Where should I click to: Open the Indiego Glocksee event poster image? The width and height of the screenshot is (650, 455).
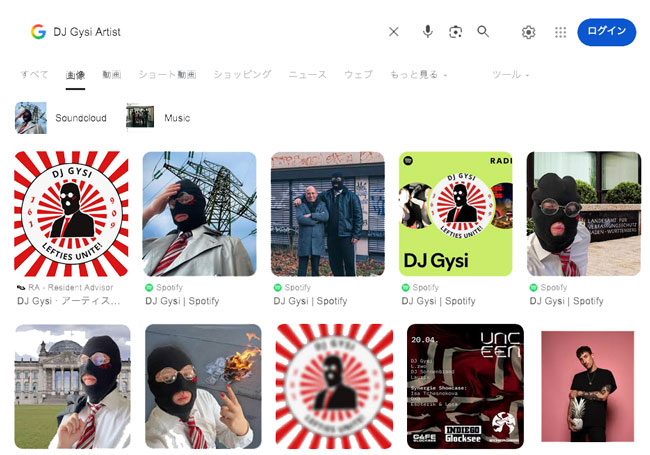(x=465, y=386)
